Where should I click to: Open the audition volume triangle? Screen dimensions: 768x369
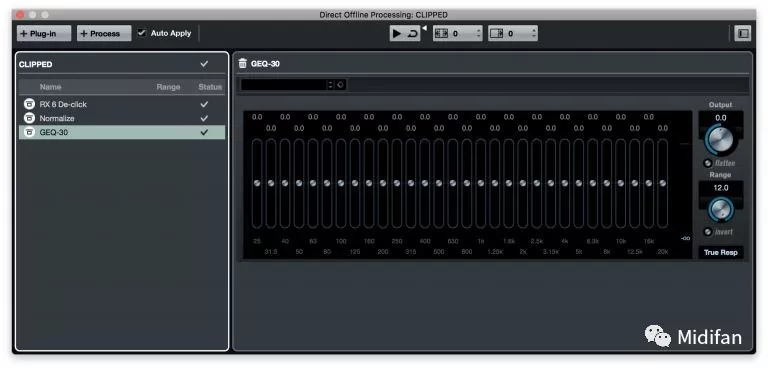point(424,28)
